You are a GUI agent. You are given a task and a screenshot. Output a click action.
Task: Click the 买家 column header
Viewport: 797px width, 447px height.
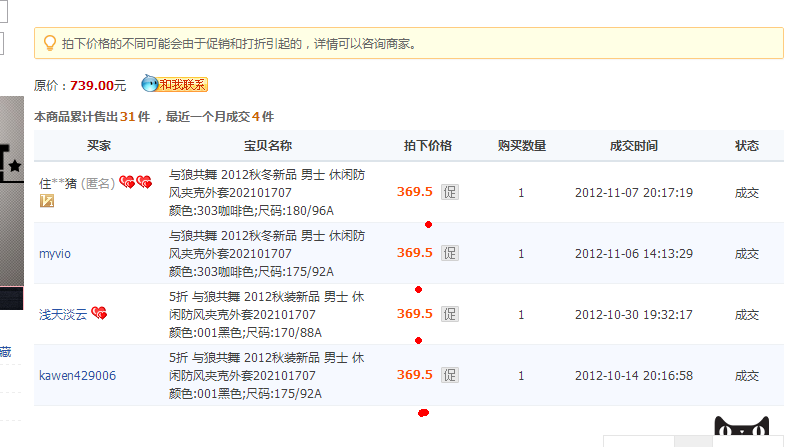click(x=99, y=146)
